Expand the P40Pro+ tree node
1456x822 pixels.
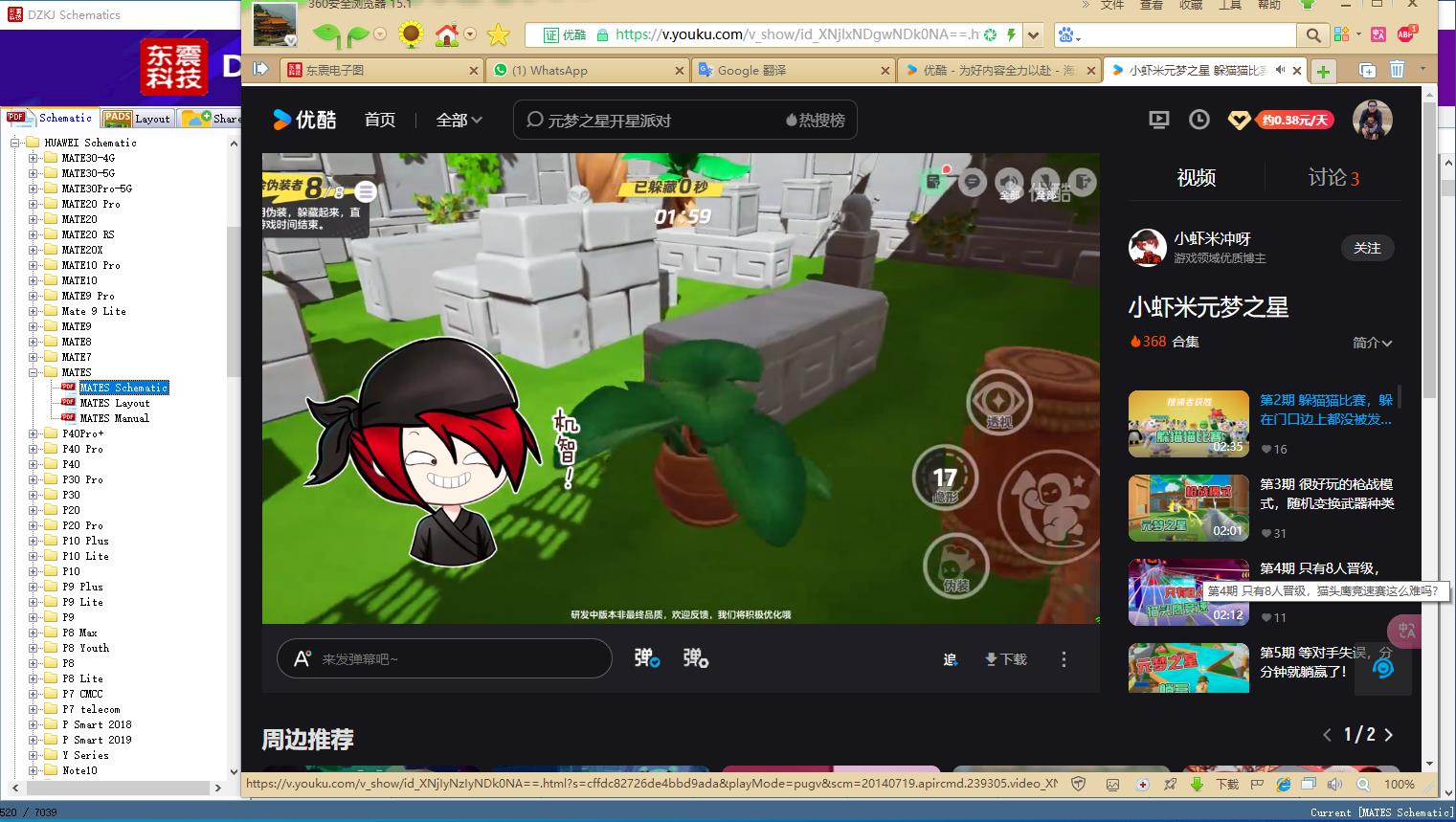coord(34,433)
